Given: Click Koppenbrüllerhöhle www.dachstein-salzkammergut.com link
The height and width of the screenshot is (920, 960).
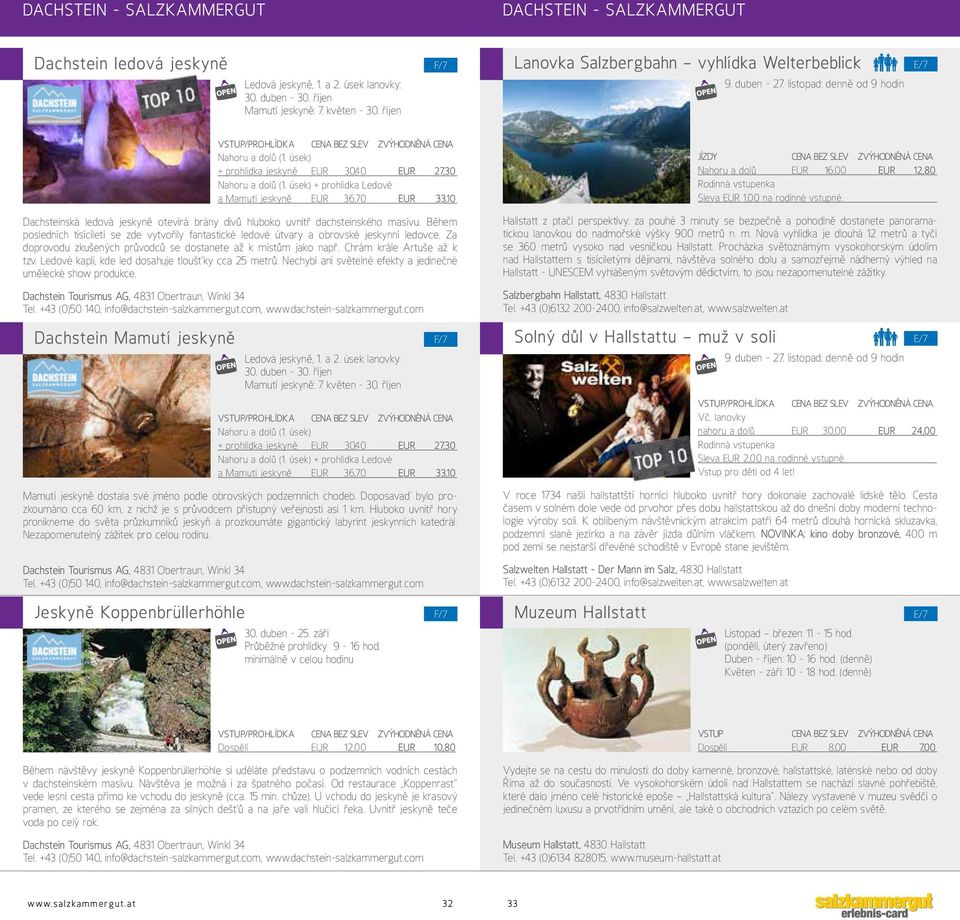Looking at the screenshot, I should point(345,858).
